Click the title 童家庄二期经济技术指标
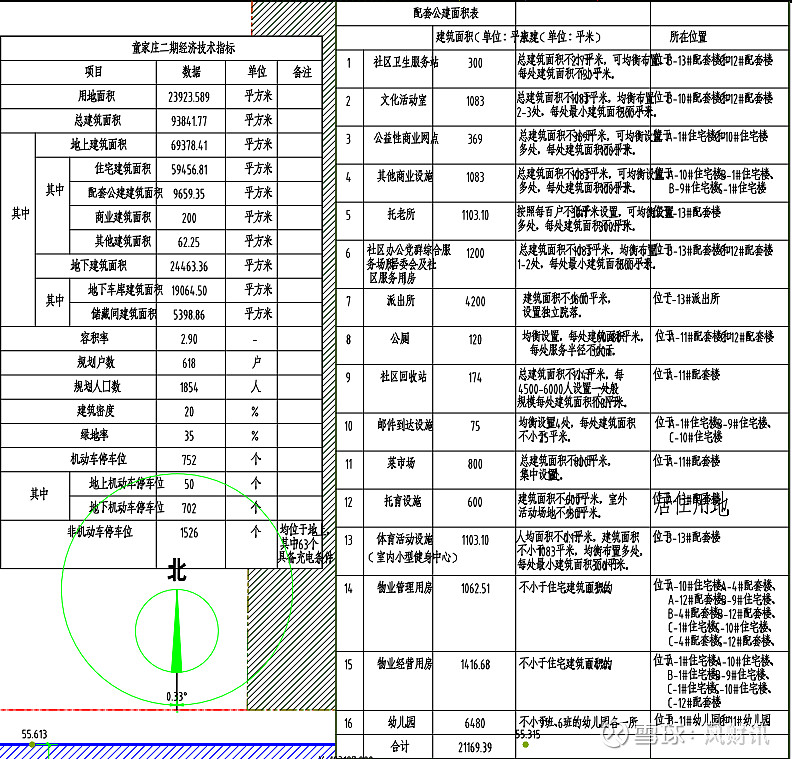The height and width of the screenshot is (759, 792). tap(183, 48)
